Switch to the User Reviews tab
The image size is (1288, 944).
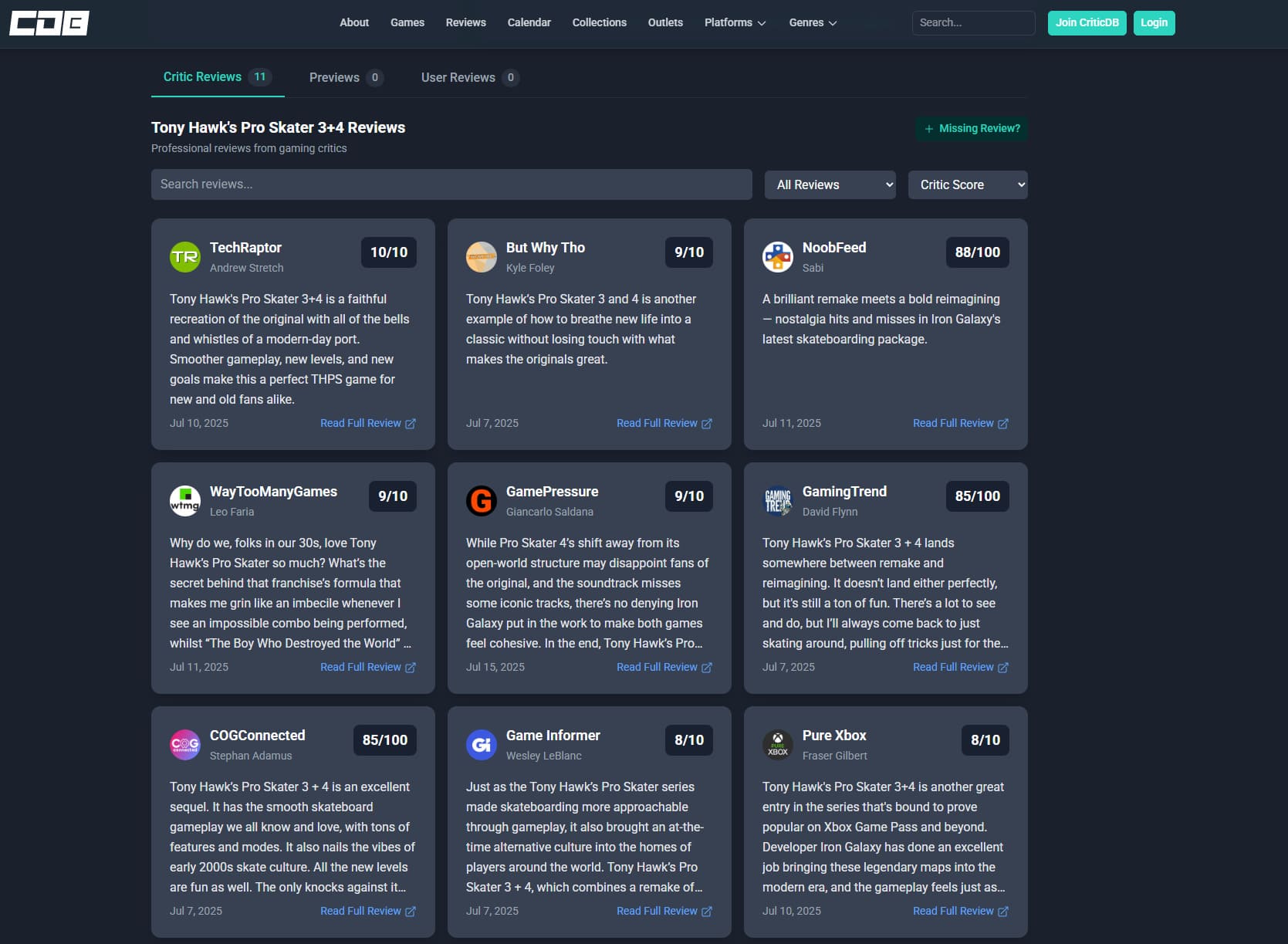point(470,77)
